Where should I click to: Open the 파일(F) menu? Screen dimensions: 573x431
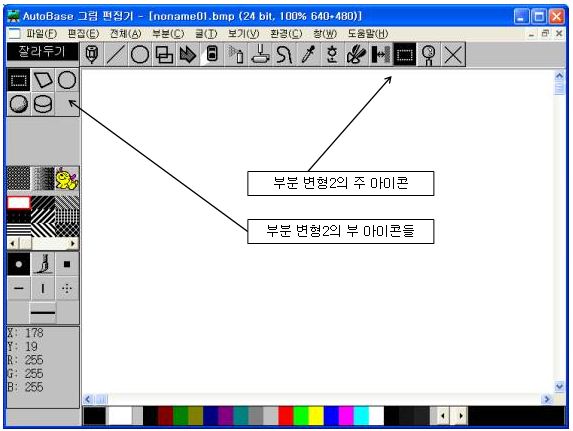pos(41,34)
